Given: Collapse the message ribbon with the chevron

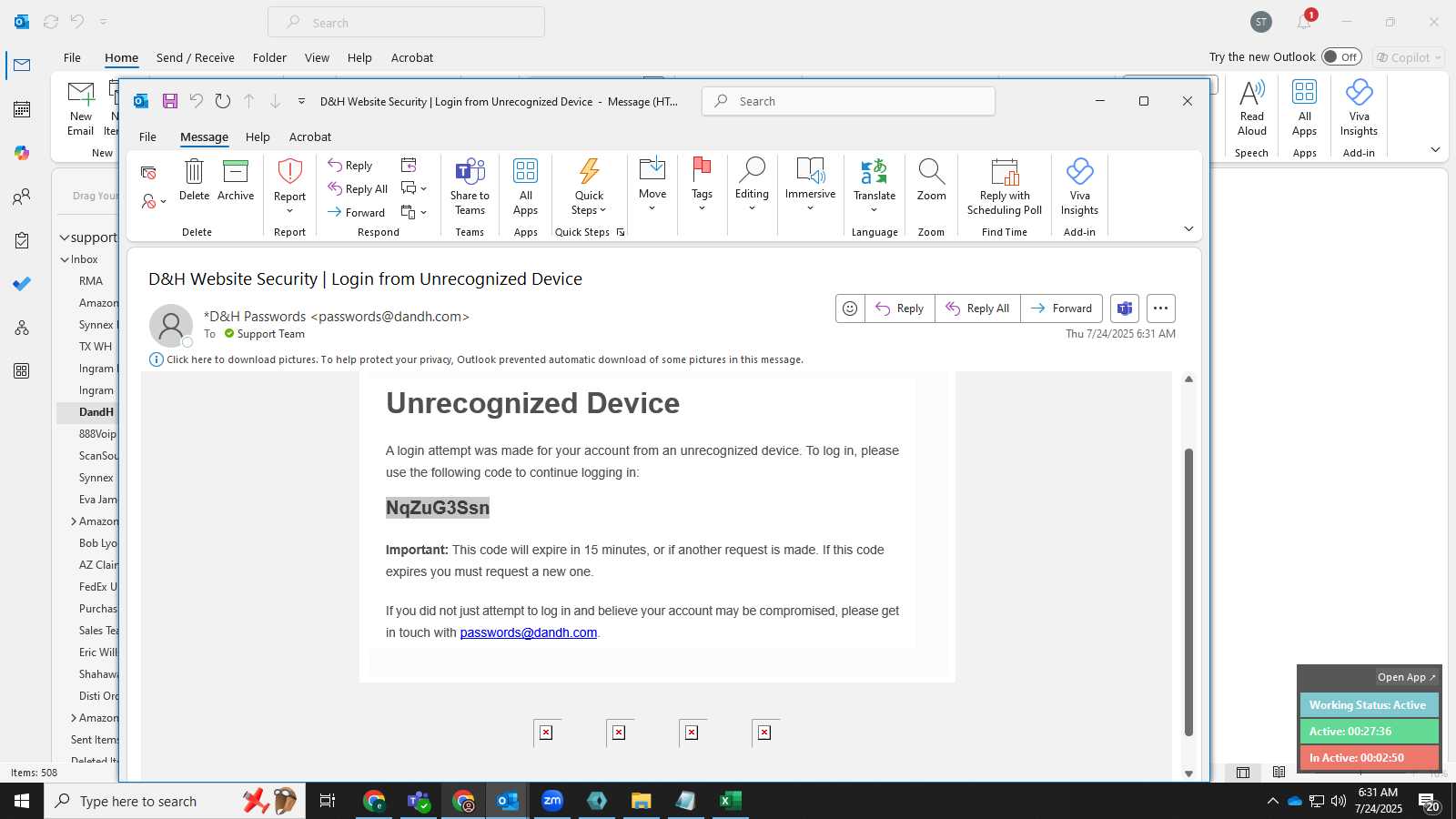Looking at the screenshot, I should tap(1188, 228).
